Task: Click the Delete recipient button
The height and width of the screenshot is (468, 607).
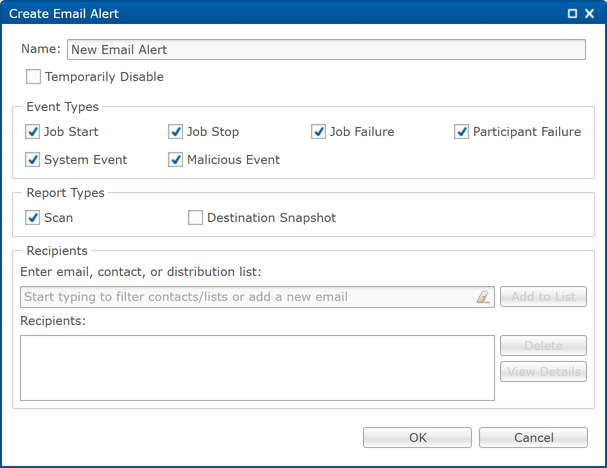Action: (x=543, y=345)
